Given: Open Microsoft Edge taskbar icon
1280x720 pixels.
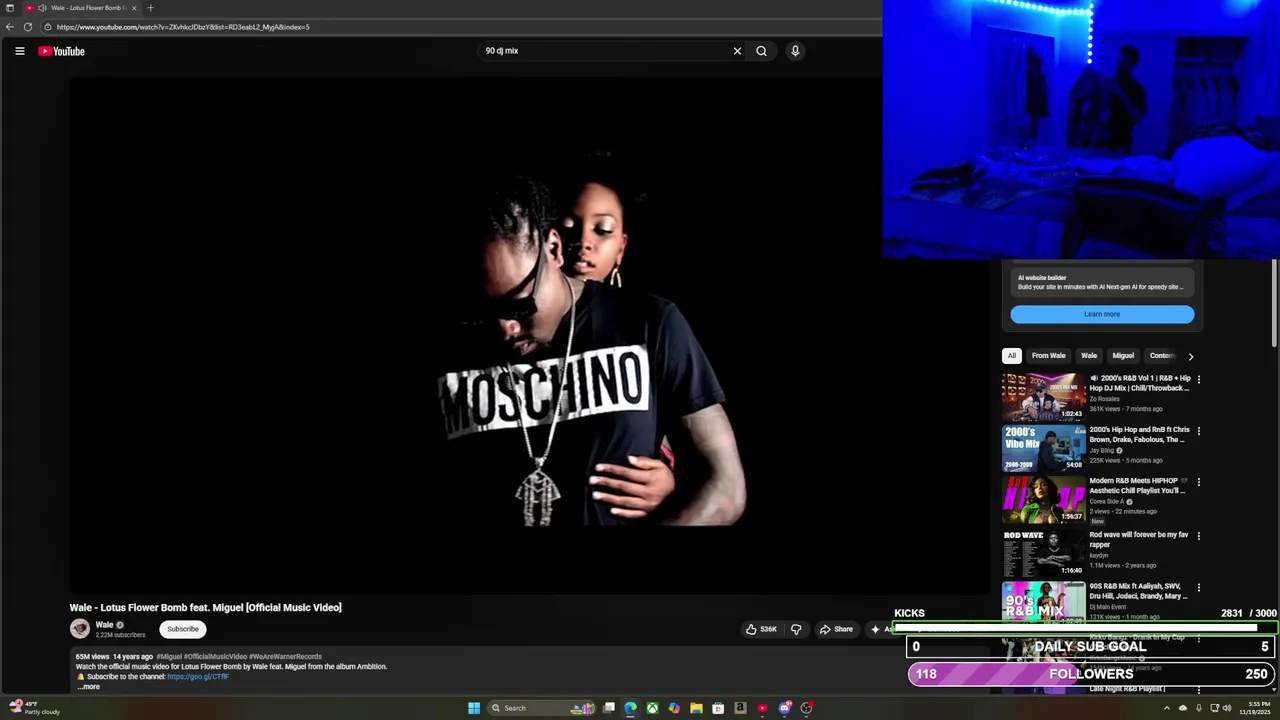Looking at the screenshot, I should tap(630, 708).
